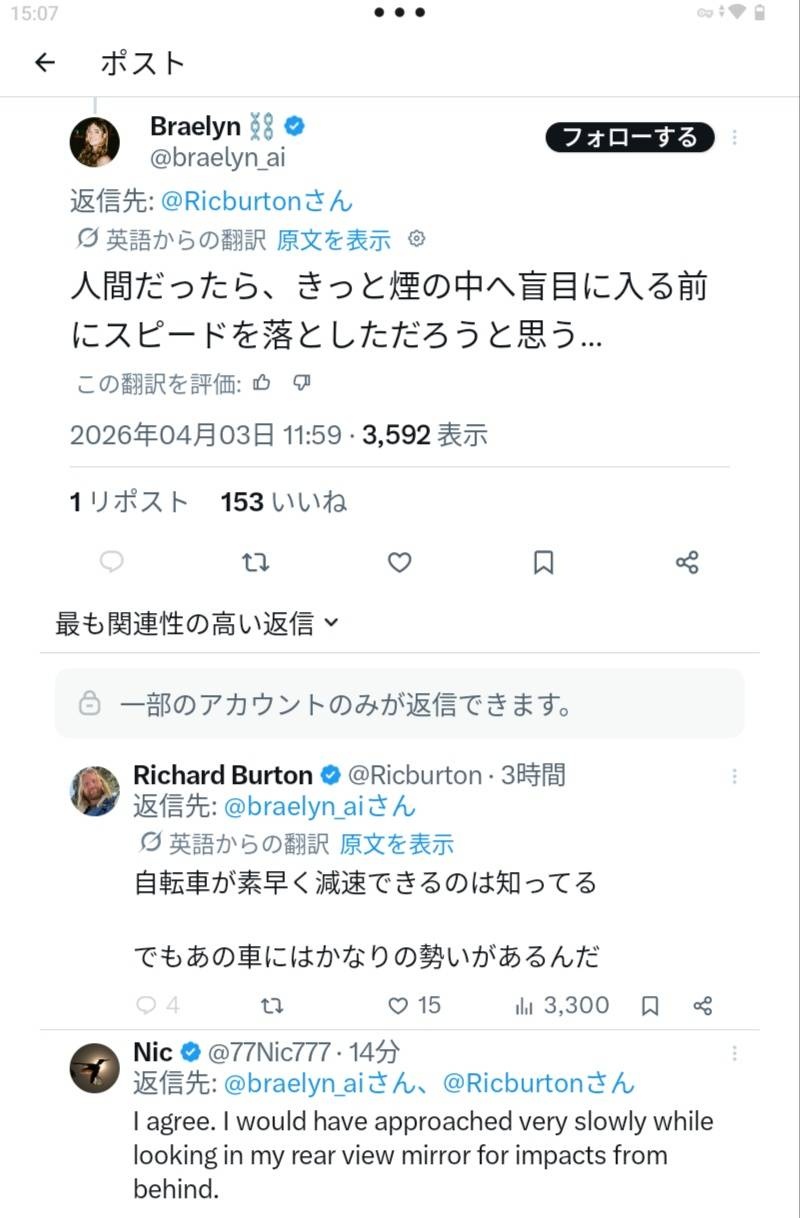
Task: Tap the back arrow to leave post
Action: click(x=44, y=63)
